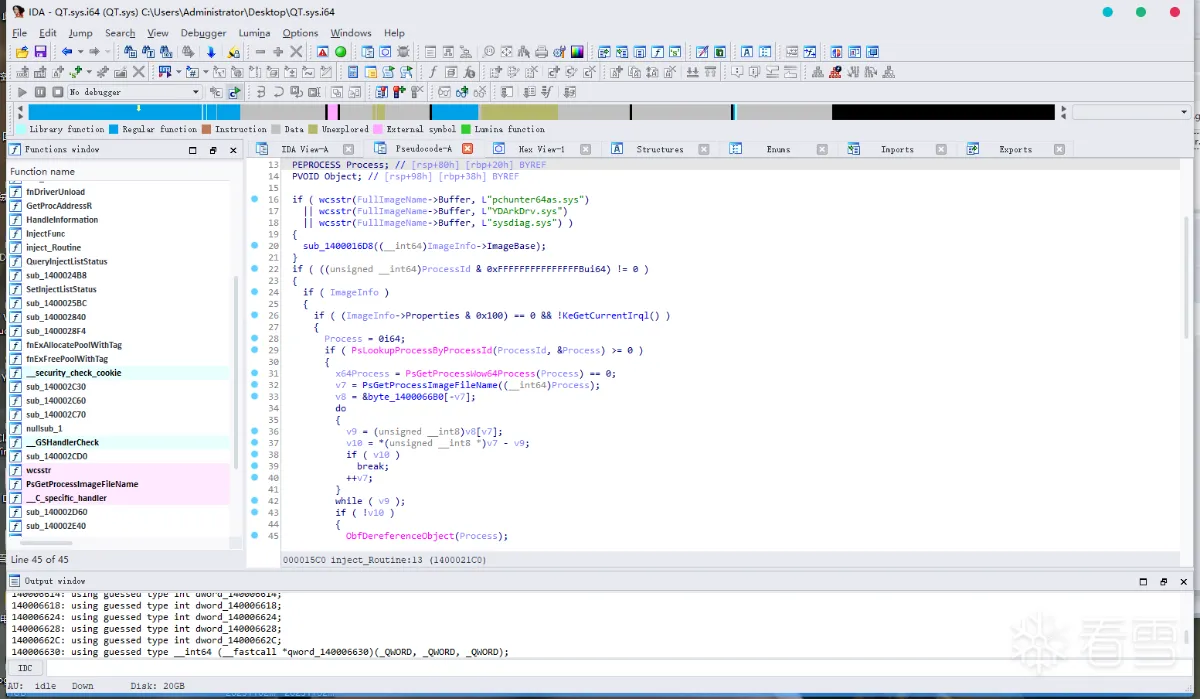
Task: Click the bug-shaped icon in the top toolbar
Action: 403,52
